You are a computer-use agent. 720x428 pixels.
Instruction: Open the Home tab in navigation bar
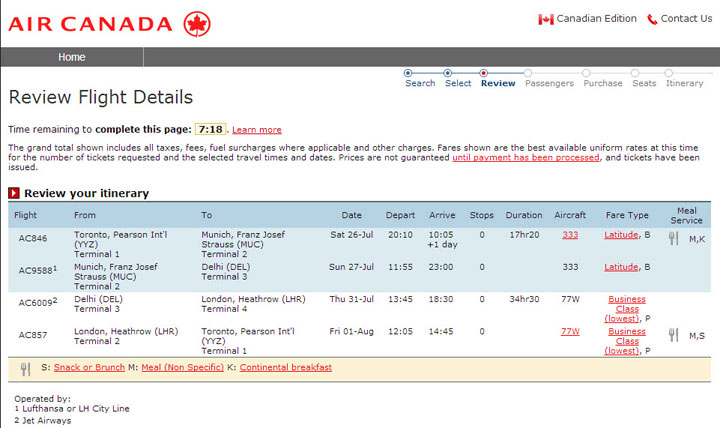coord(72,57)
